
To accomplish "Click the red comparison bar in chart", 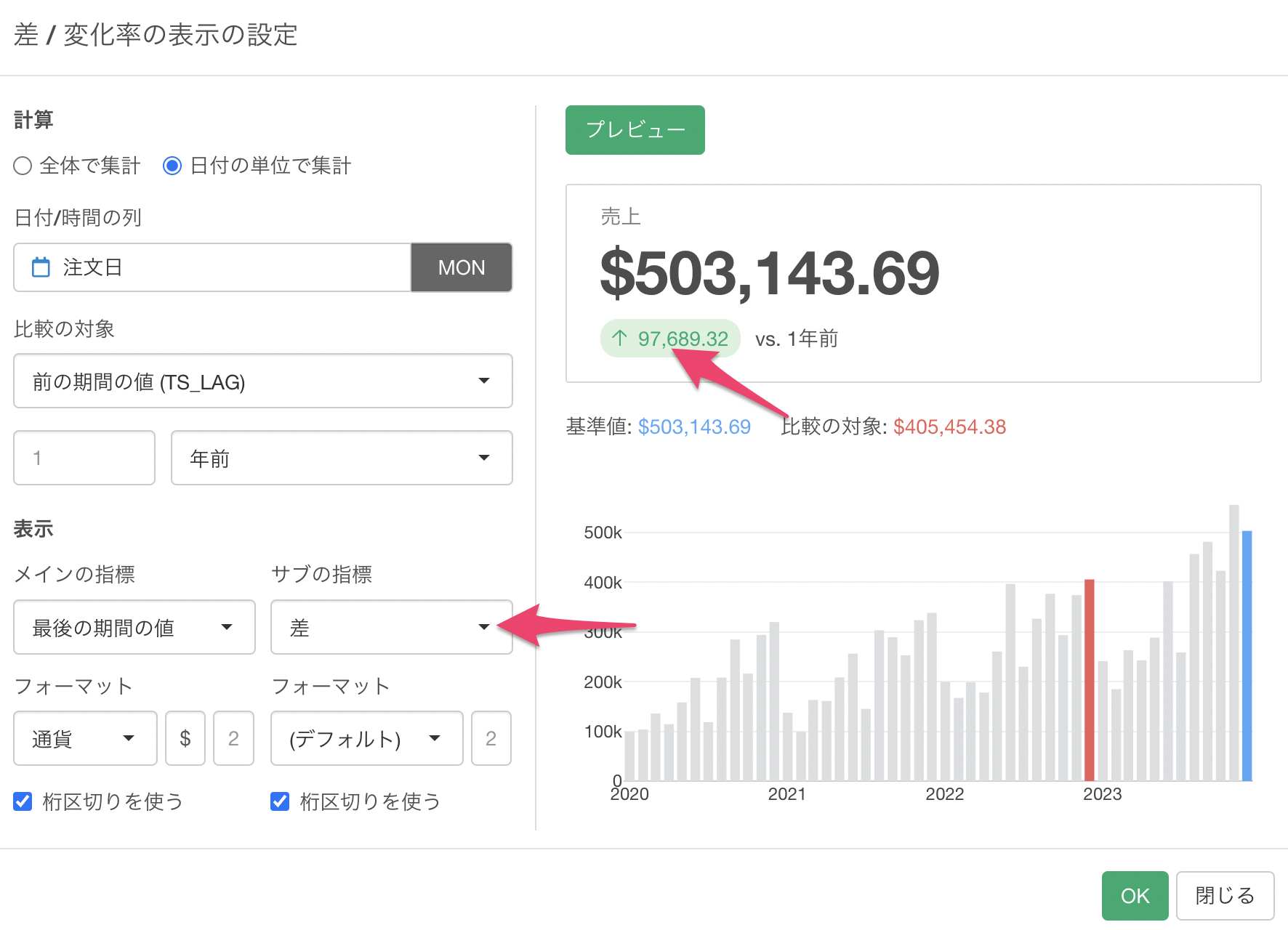I will pyautogui.click(x=1089, y=679).
